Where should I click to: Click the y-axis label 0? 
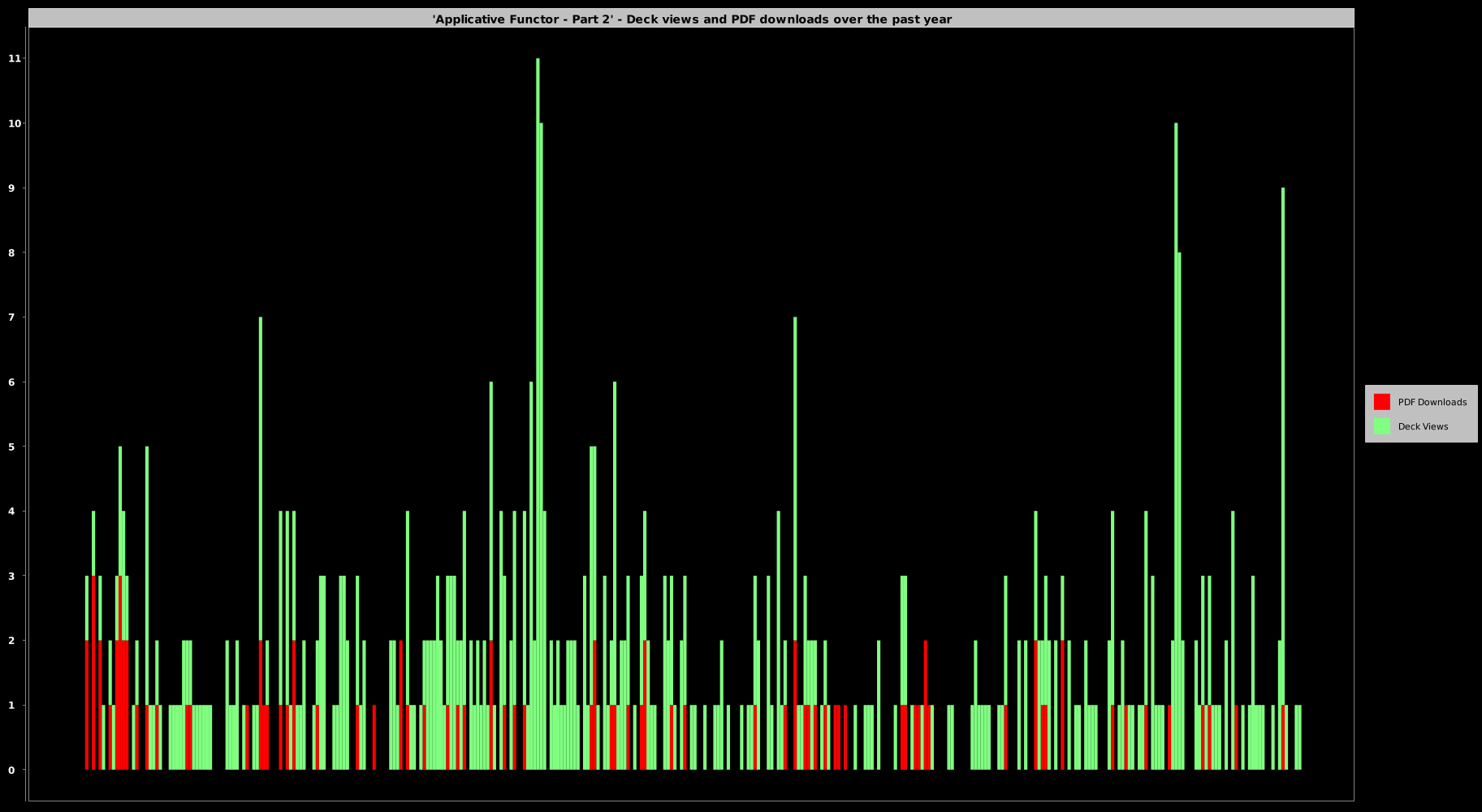pyautogui.click(x=11, y=770)
